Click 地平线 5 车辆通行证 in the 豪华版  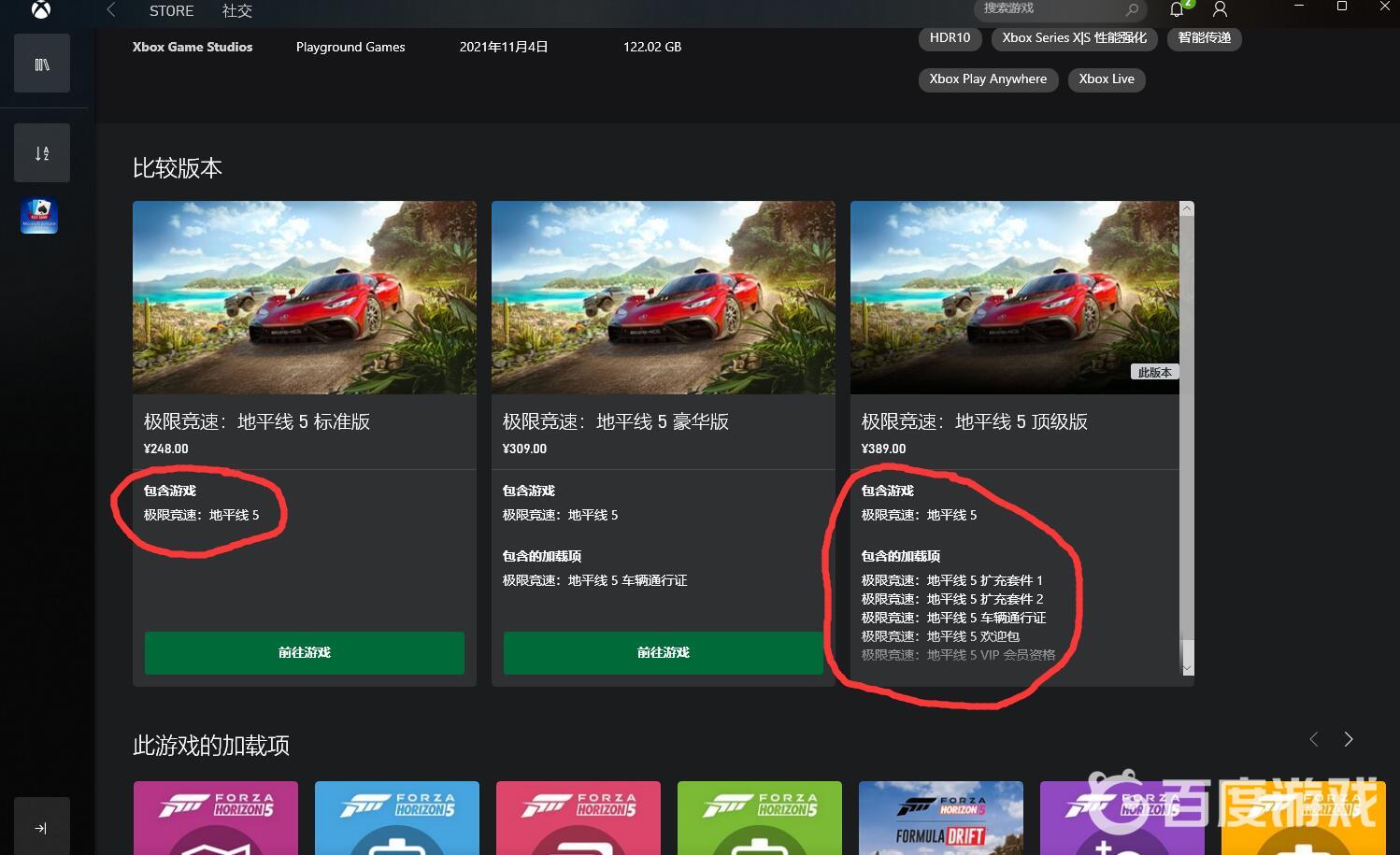(x=594, y=580)
